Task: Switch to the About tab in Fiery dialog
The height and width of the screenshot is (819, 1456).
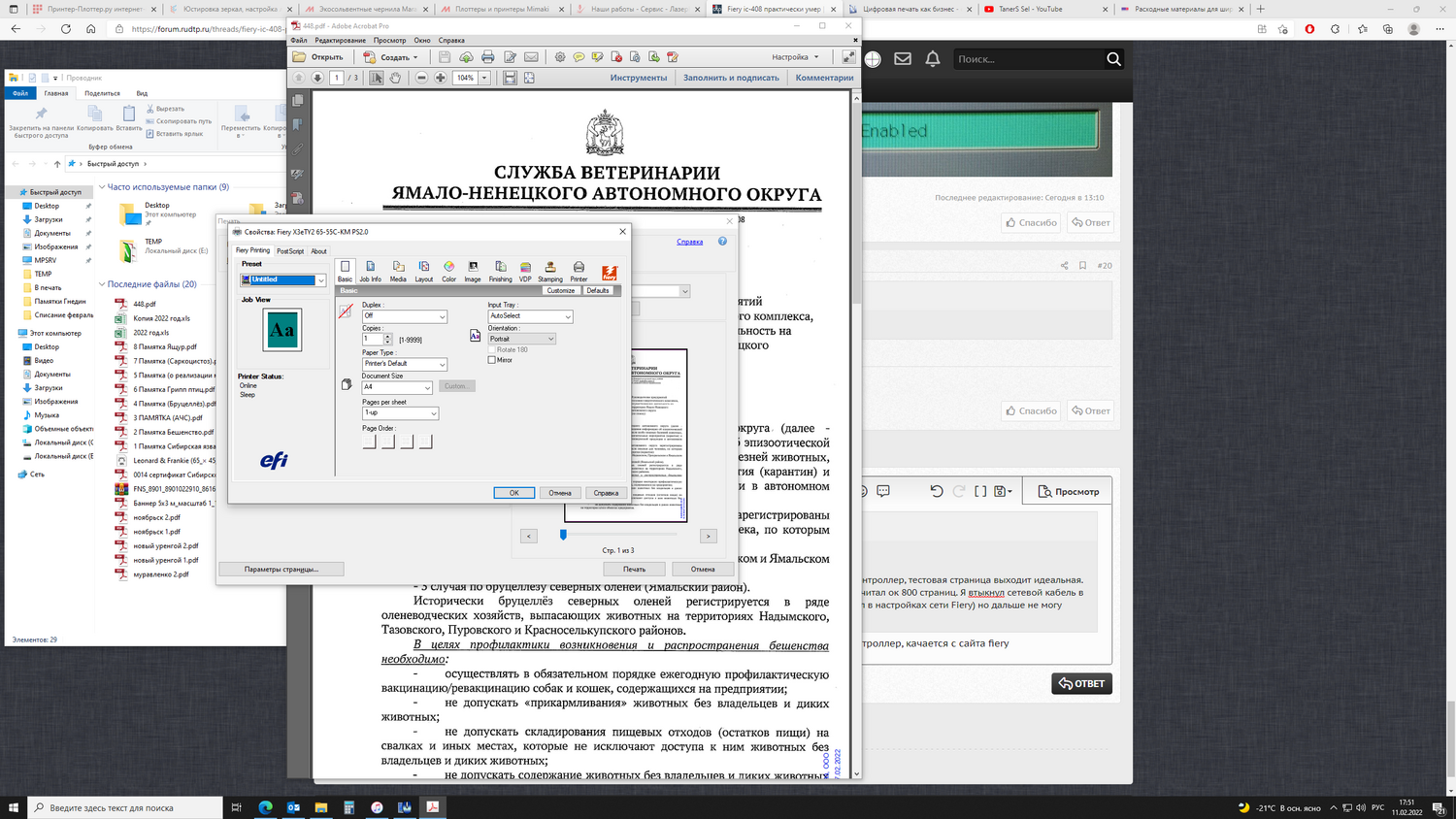Action: [318, 251]
